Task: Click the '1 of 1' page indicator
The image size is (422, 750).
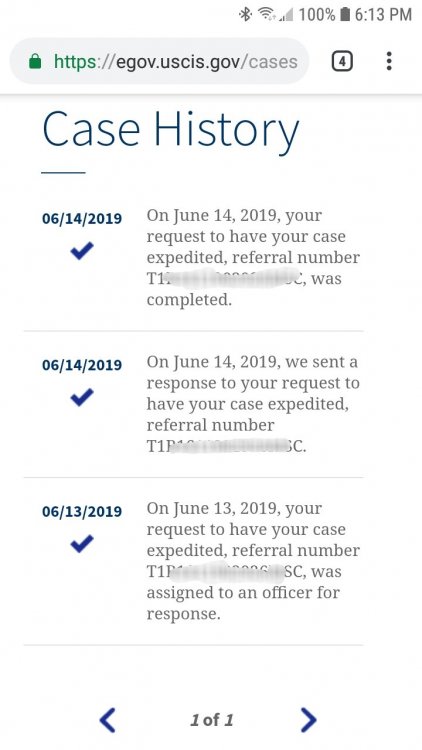Action: (x=211, y=720)
